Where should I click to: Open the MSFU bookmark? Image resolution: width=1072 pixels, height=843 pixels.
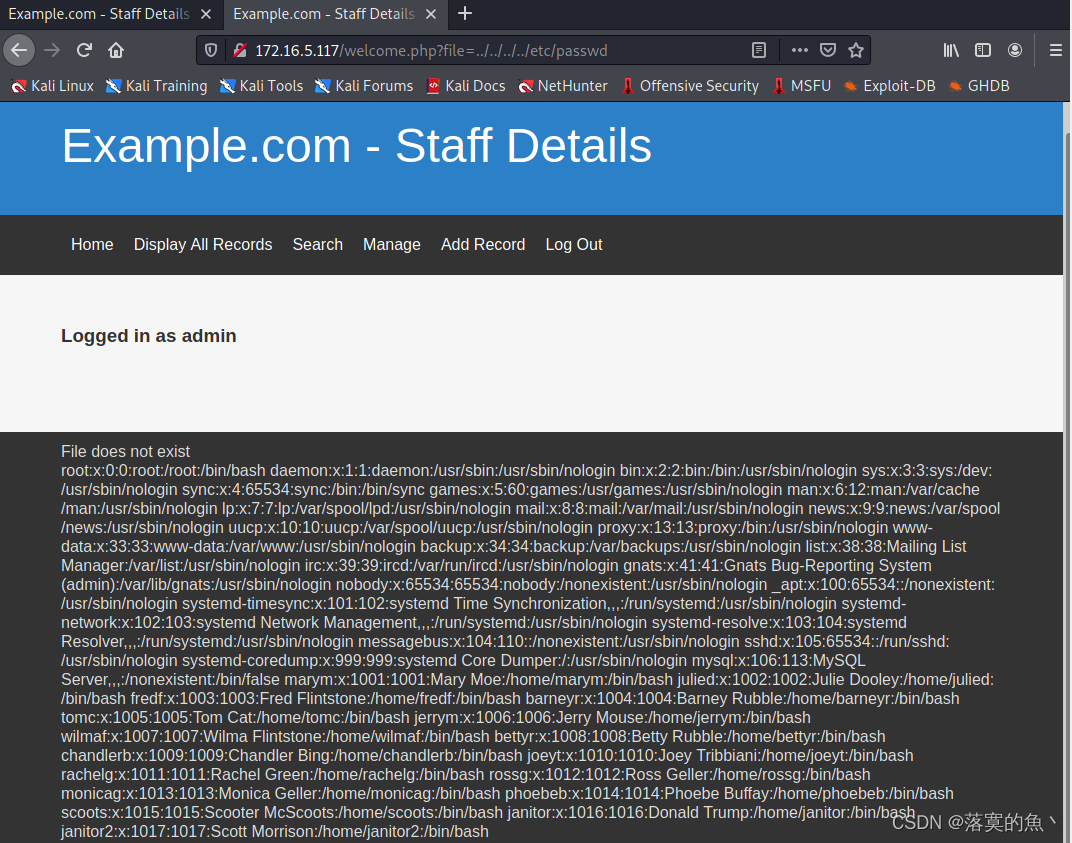pos(801,86)
